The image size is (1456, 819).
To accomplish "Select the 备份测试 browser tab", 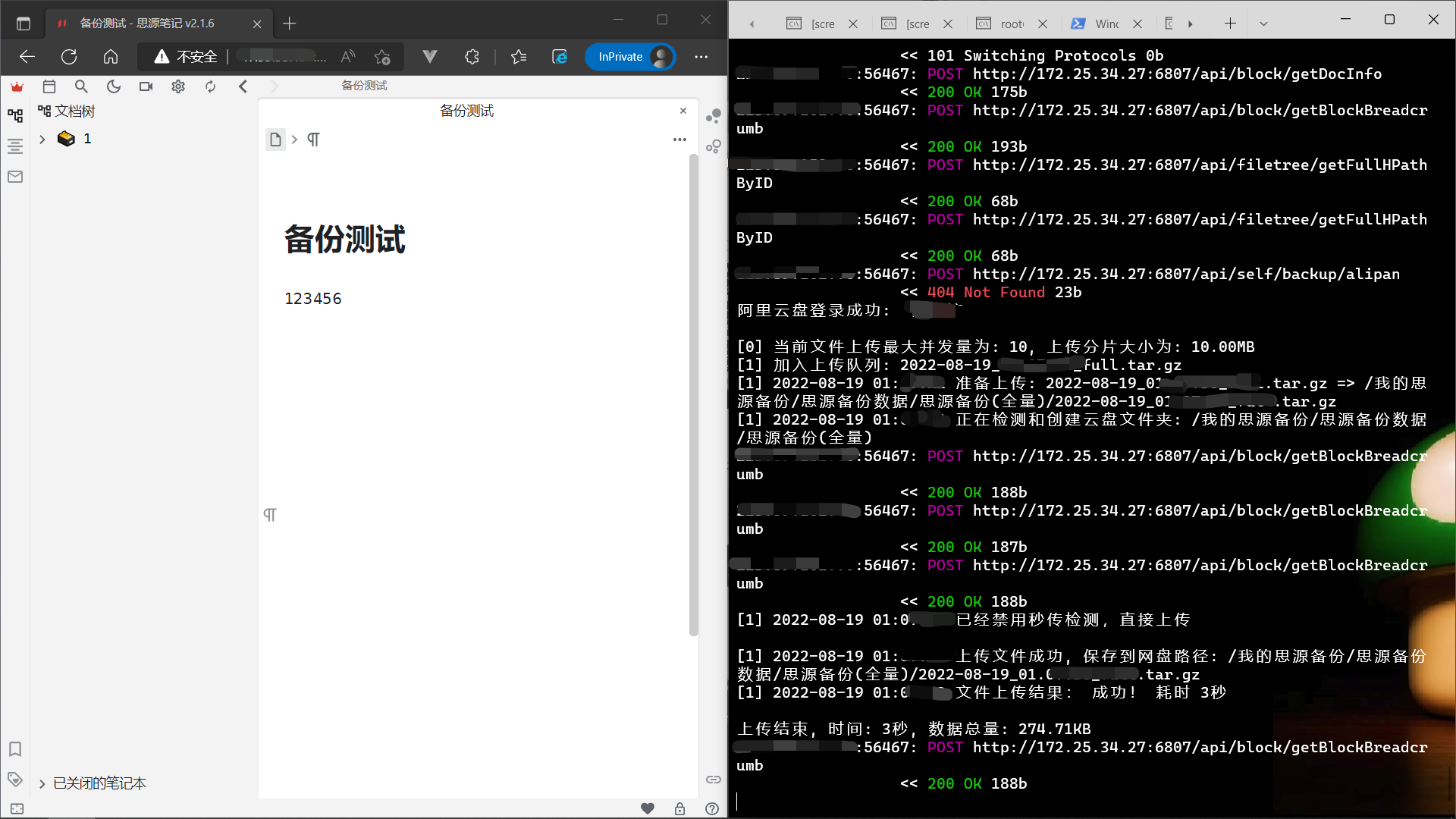I will click(148, 24).
